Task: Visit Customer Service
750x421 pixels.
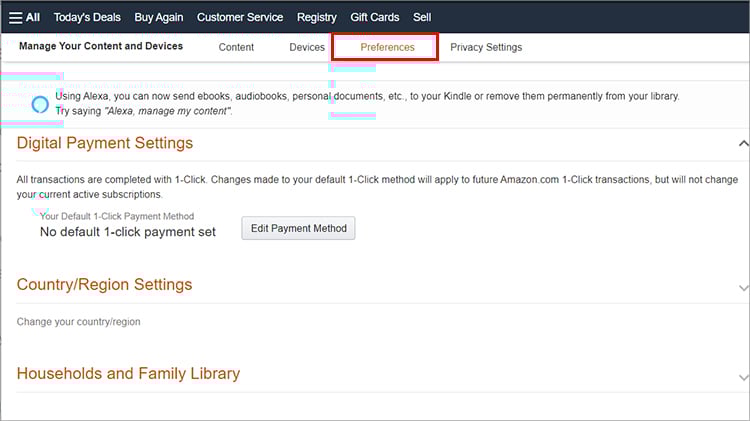Action: [x=240, y=17]
